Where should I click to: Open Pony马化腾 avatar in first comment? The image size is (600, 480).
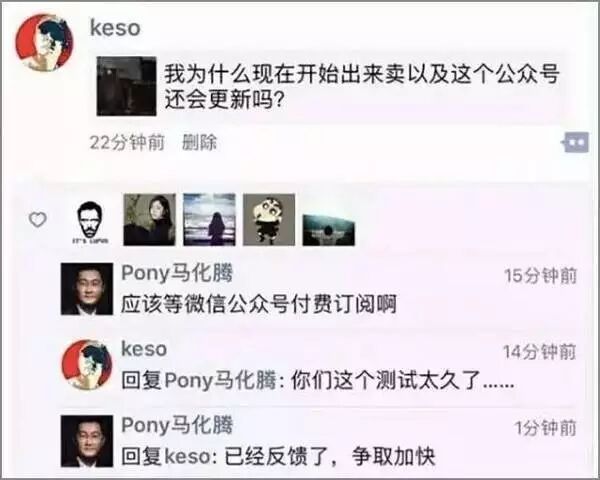[87, 289]
